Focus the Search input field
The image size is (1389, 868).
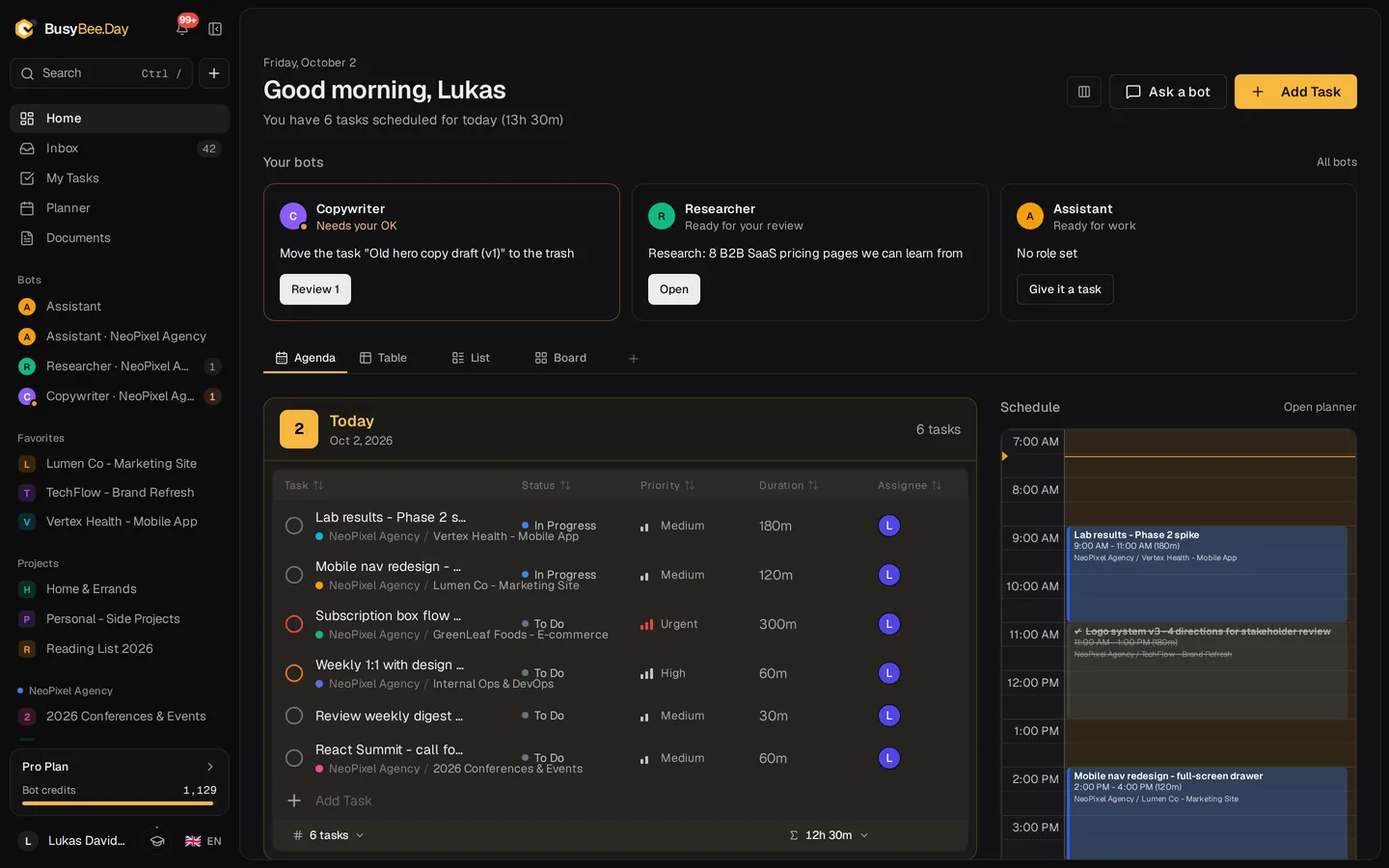point(101,73)
